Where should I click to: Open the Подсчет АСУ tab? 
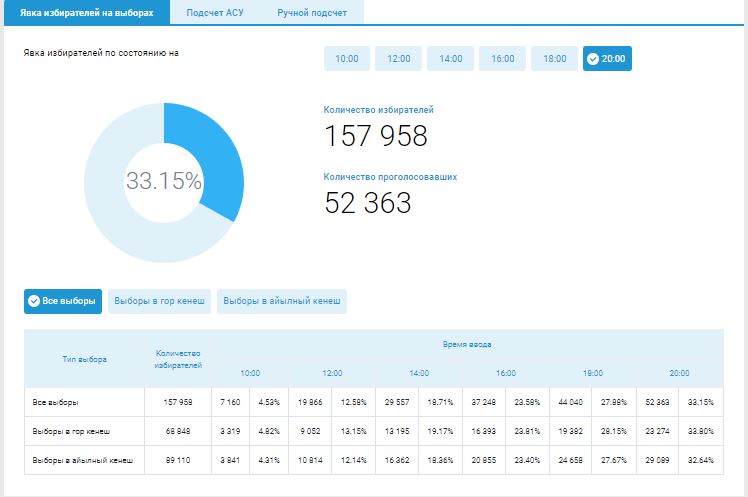coord(215,12)
